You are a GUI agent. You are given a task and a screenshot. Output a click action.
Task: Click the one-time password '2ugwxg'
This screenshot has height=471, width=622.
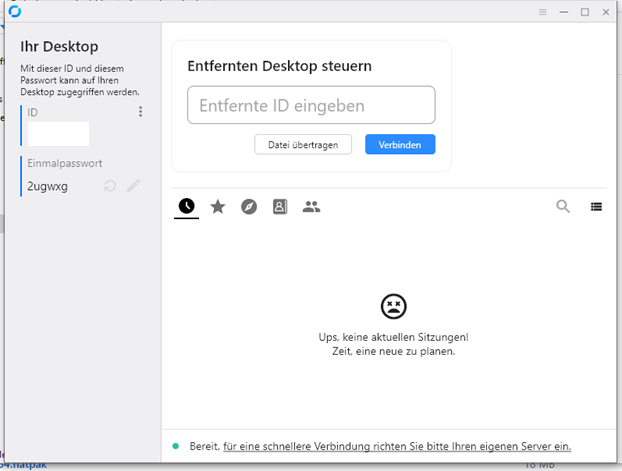point(48,186)
